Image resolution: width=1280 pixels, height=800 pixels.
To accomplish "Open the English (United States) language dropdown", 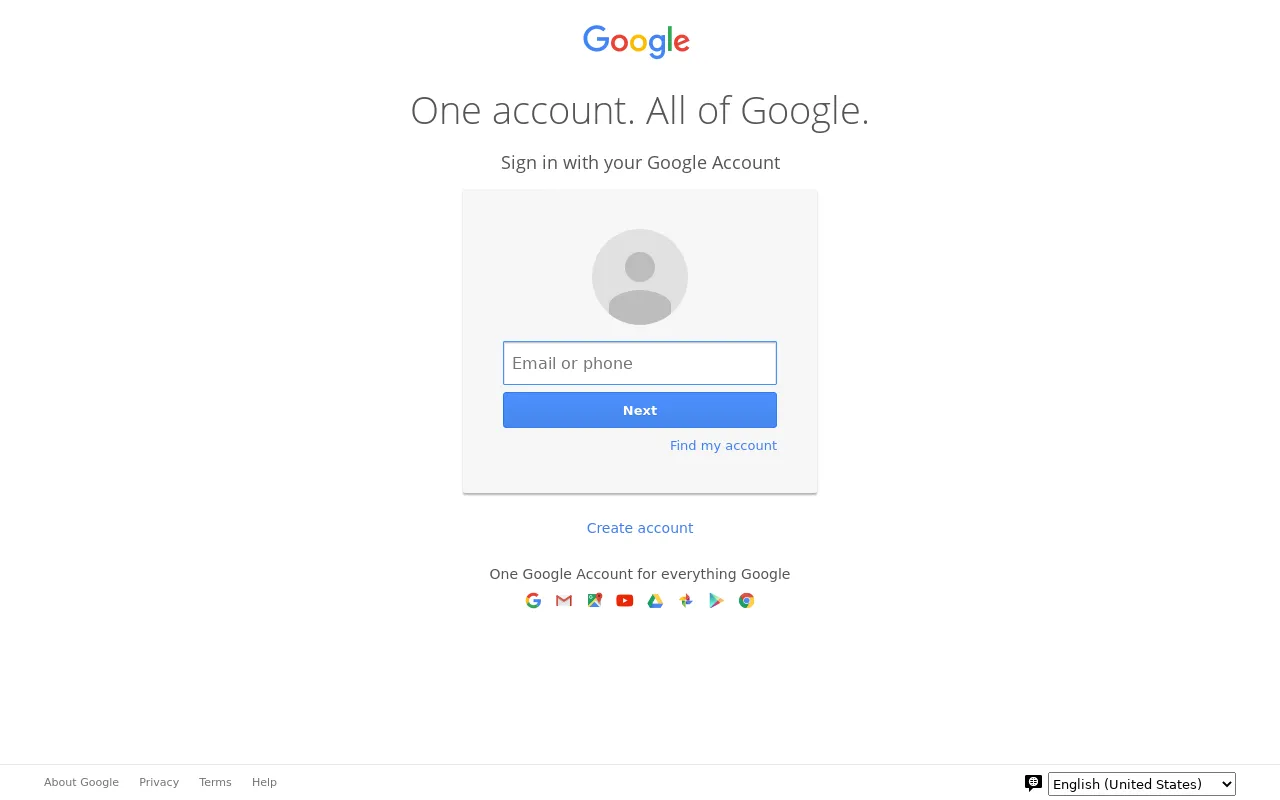I will (x=1142, y=784).
